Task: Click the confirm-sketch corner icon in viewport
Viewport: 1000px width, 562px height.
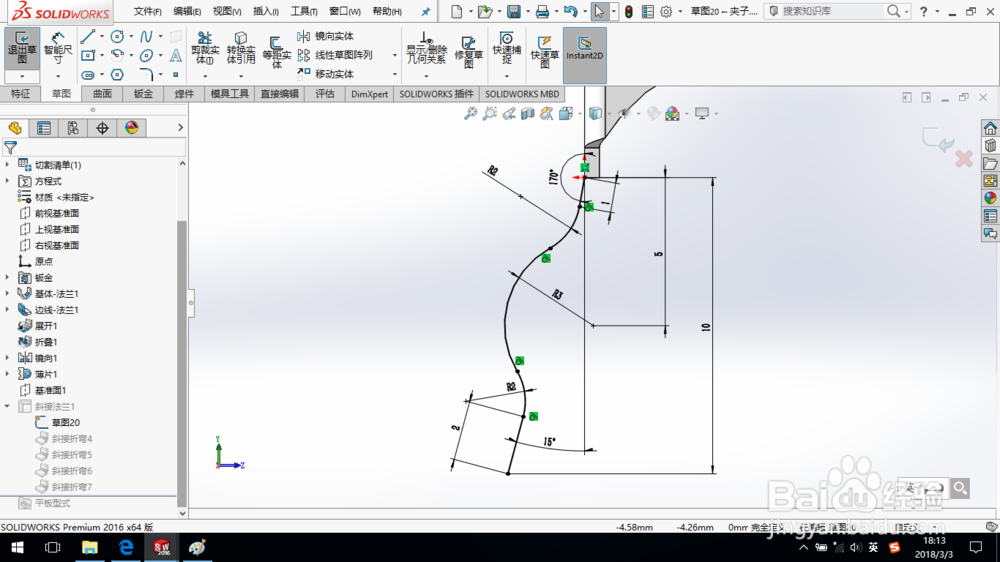Action: [938, 139]
